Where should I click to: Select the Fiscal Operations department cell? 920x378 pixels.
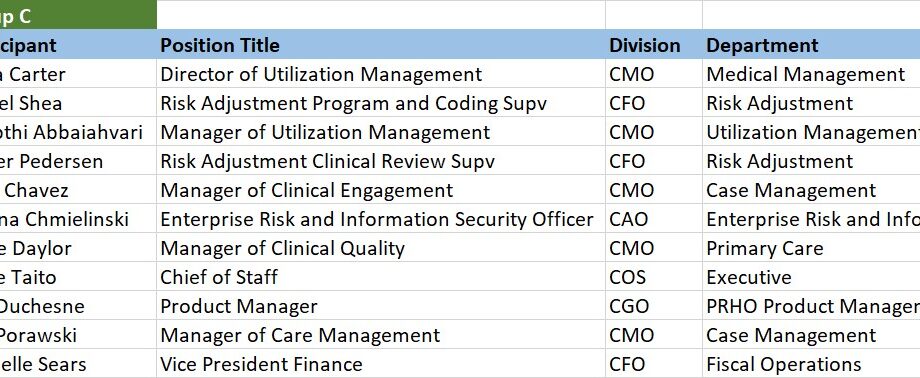click(x=811, y=364)
